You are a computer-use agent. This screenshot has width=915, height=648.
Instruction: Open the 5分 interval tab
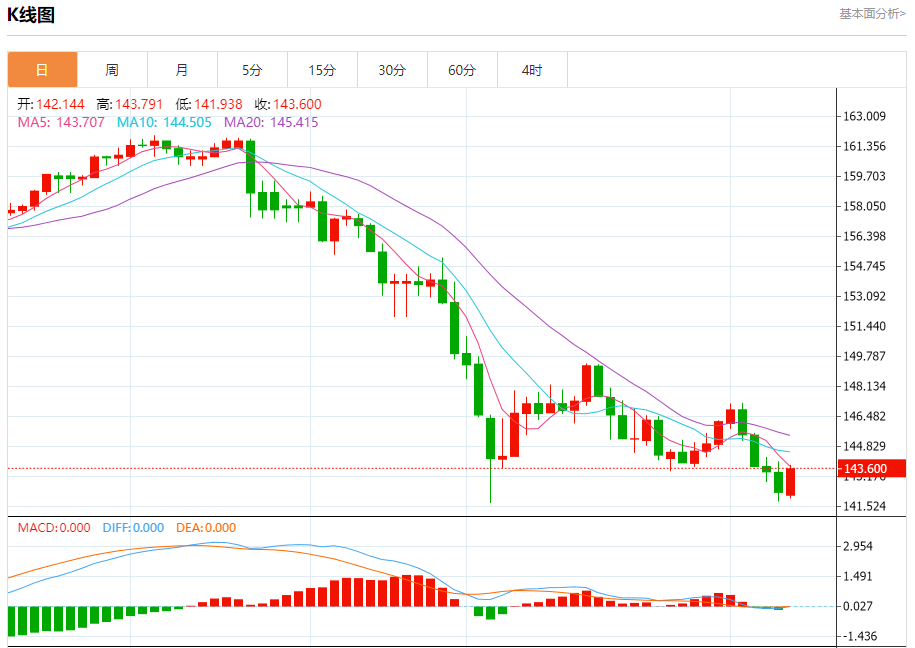click(252, 70)
